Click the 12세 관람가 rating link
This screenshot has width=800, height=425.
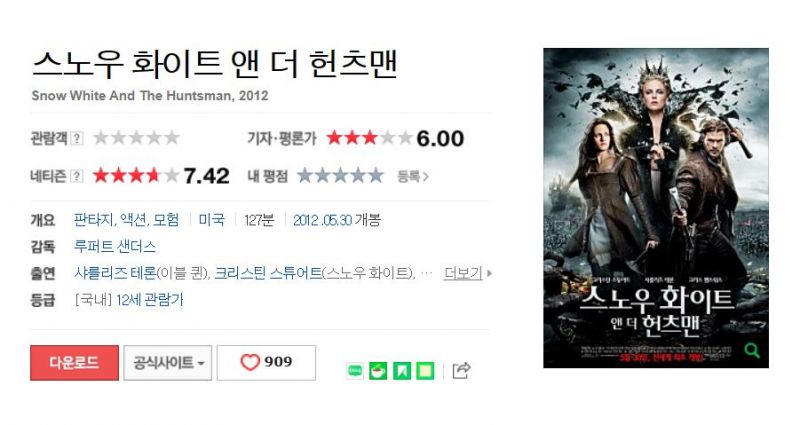click(x=149, y=300)
